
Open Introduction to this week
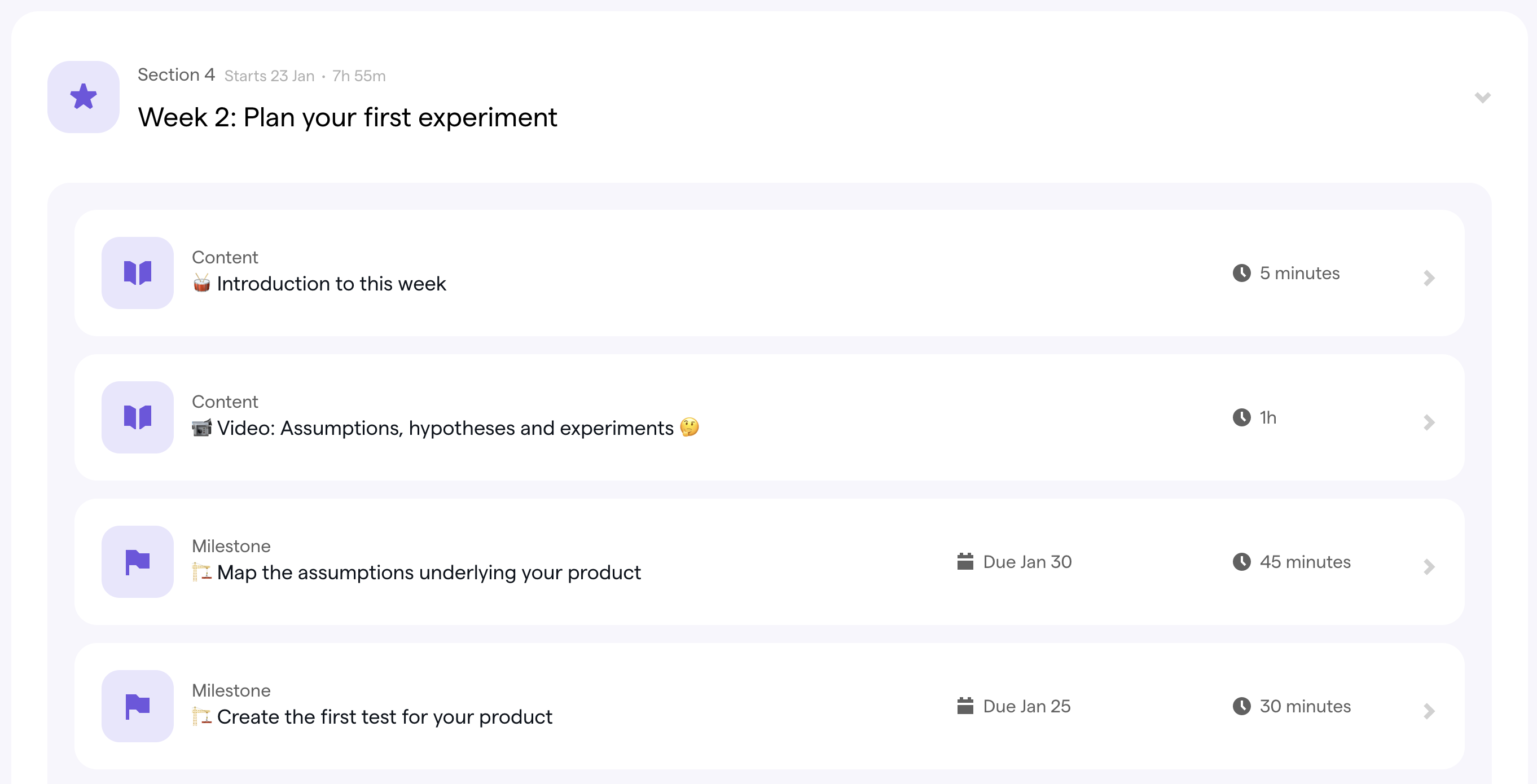[331, 283]
